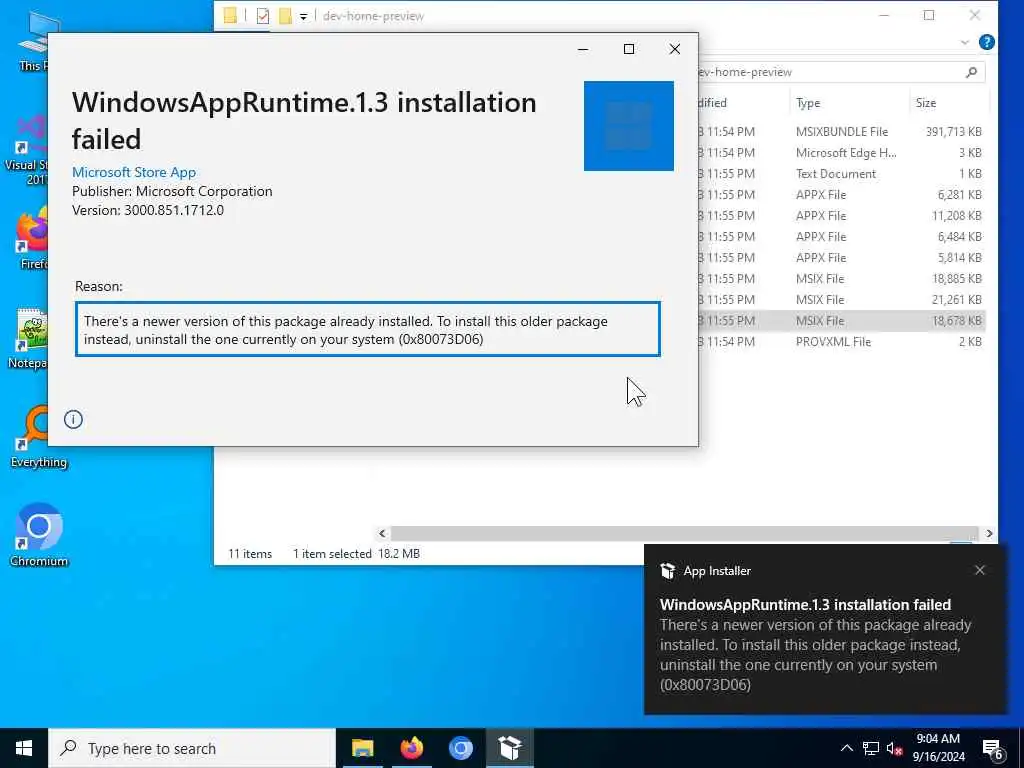Viewport: 1024px width, 768px height.
Task: Select the highlighted MSIX file 18,678 KB
Action: pos(841,321)
